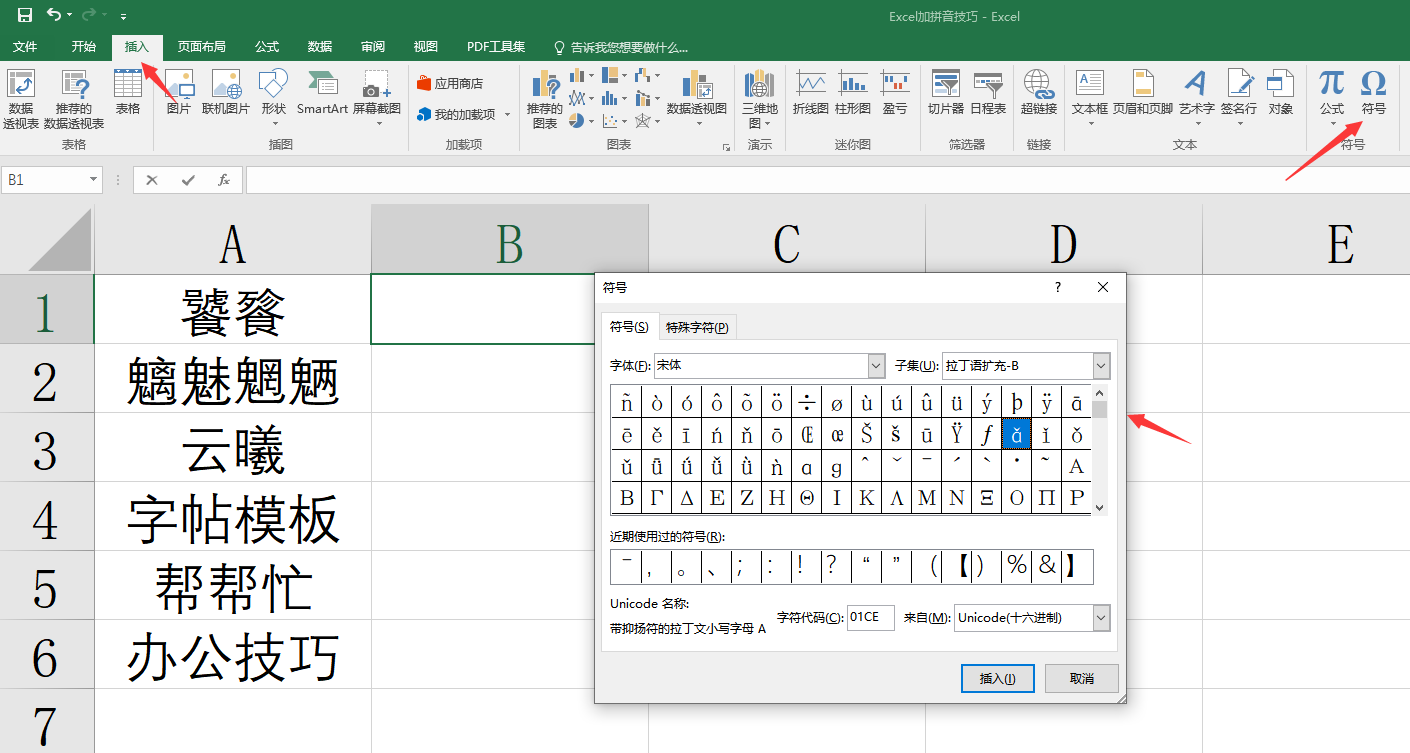This screenshot has width=1410, height=753.
Task: Expand the 字体 font dropdown
Action: (x=876, y=366)
